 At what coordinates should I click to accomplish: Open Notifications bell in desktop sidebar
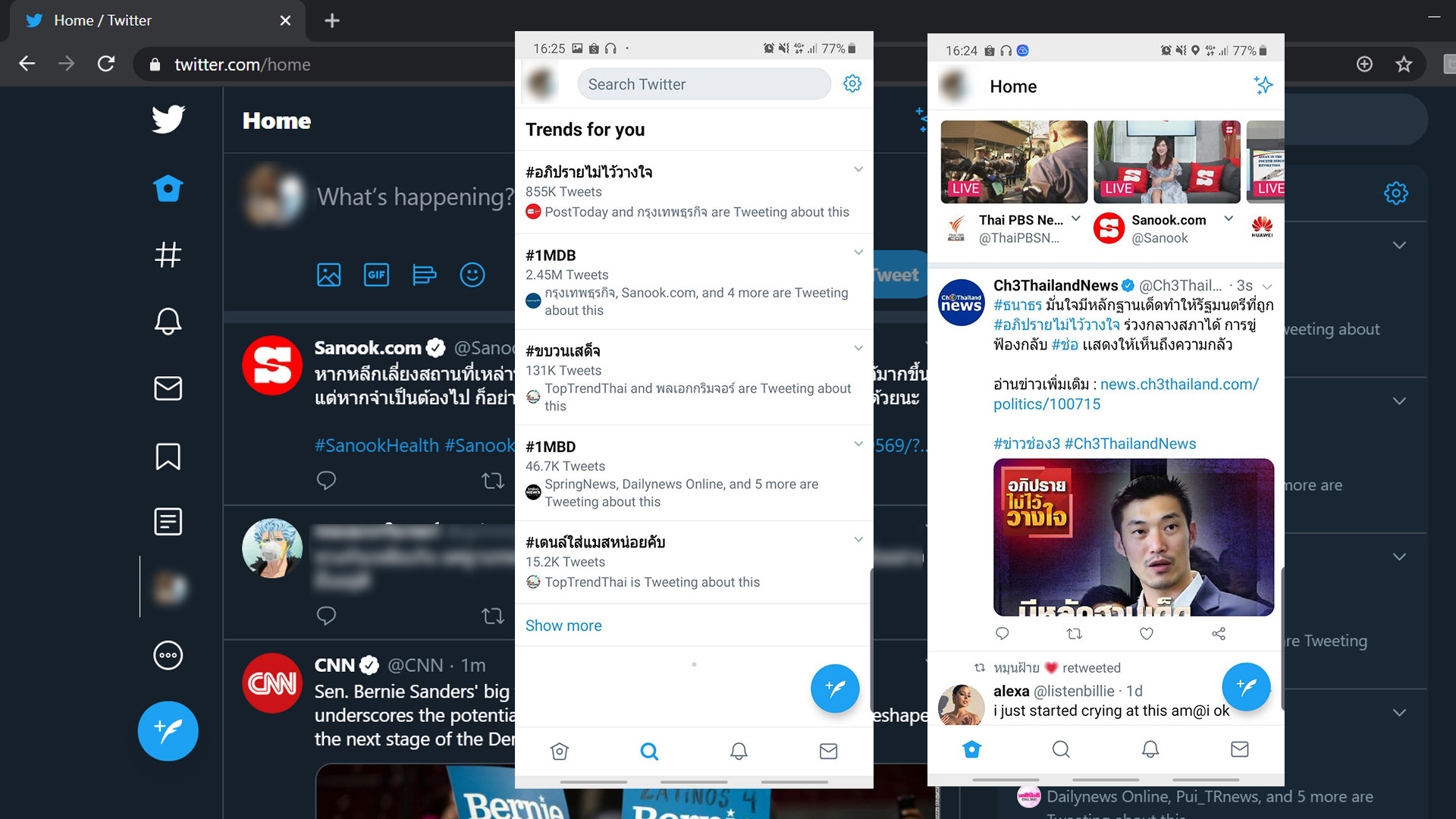[168, 321]
